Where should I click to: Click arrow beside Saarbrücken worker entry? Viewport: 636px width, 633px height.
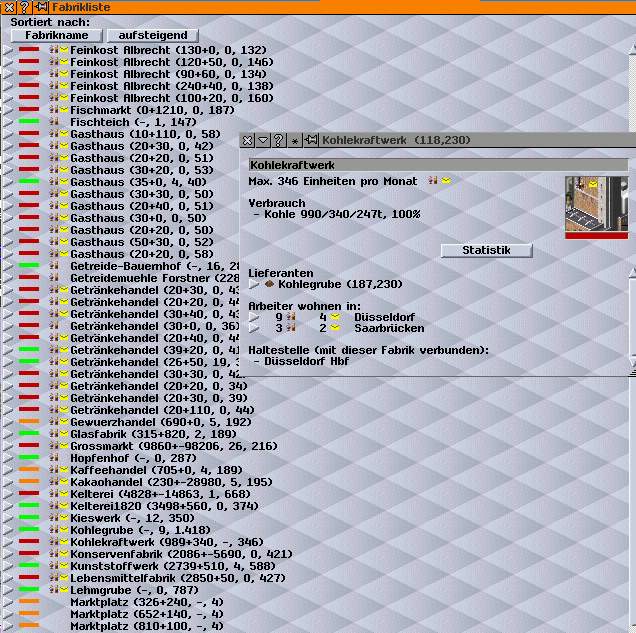coord(254,328)
